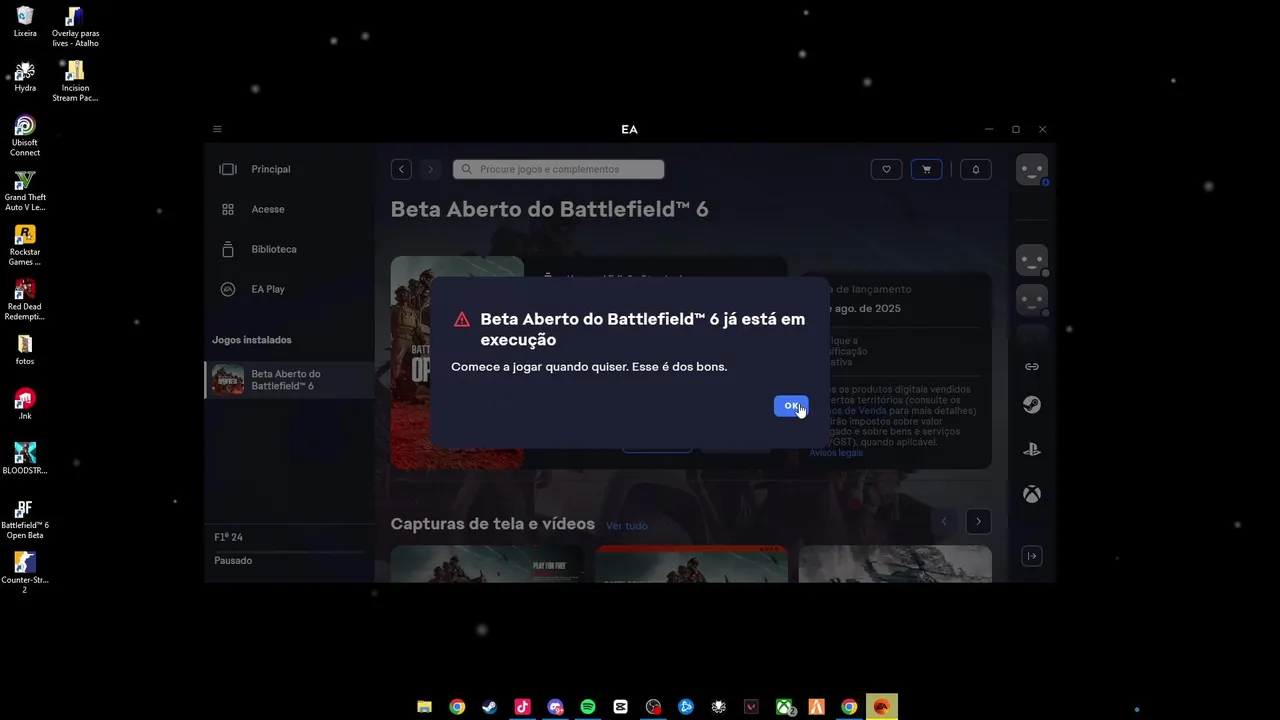
Task: Click OK in the Battlefield already-running dialog
Action: tap(791, 405)
